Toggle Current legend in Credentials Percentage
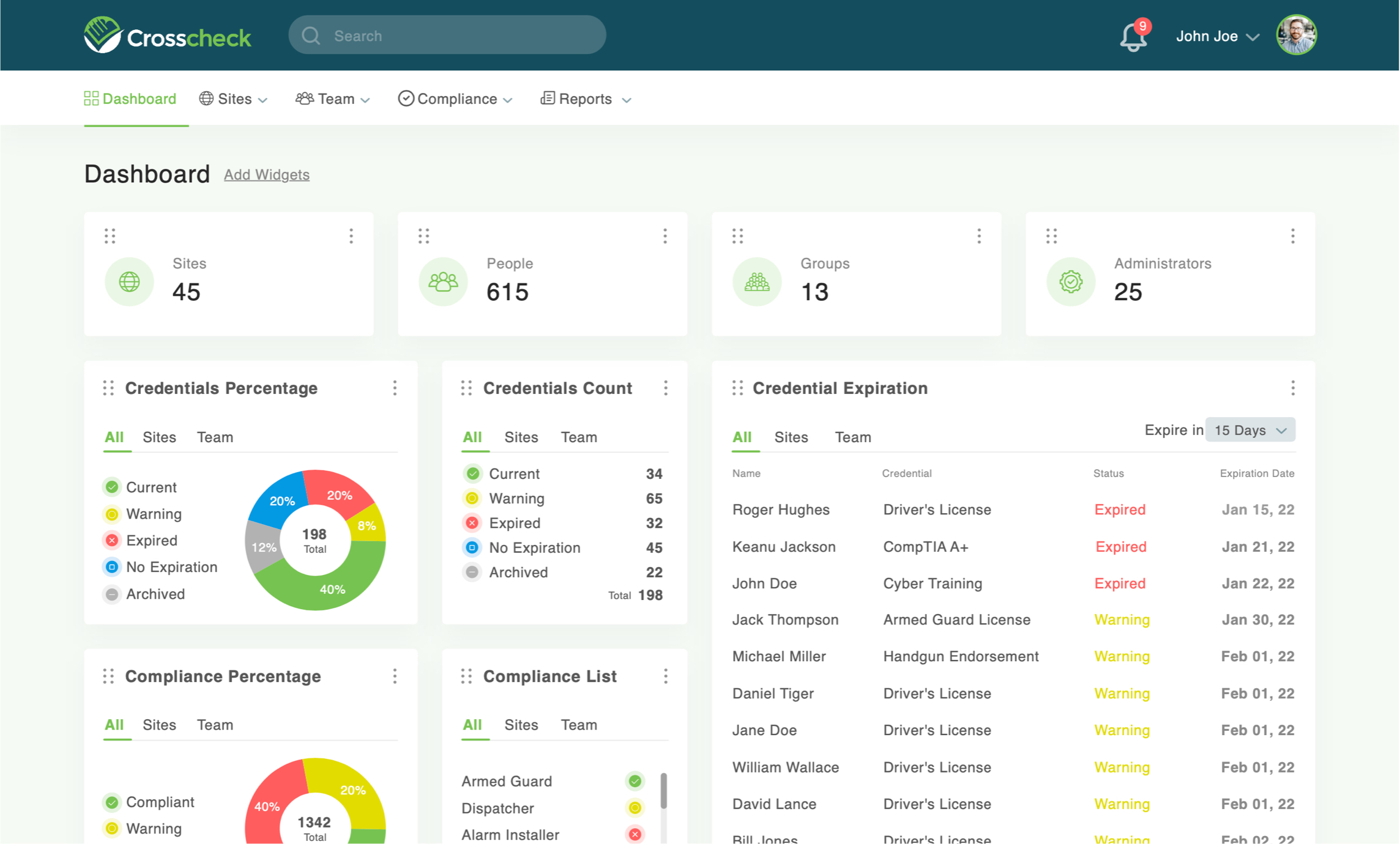Viewport: 1400px width, 844px height. coord(140,487)
